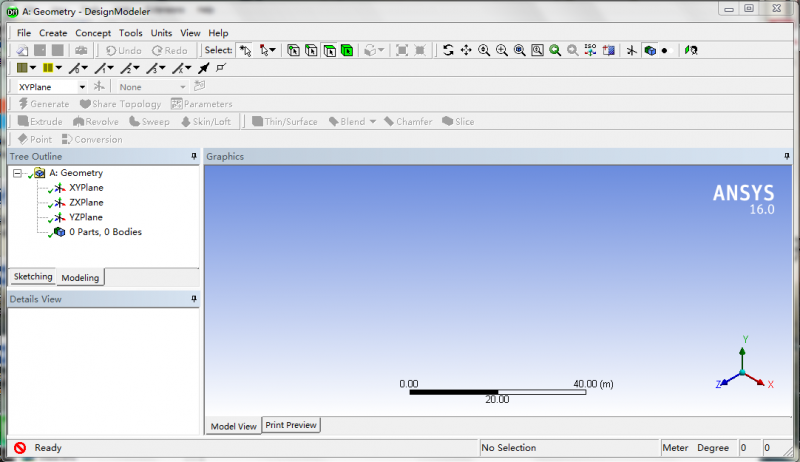Switch to the Sketching tab
This screenshot has height=462, width=800.
[x=32, y=277]
